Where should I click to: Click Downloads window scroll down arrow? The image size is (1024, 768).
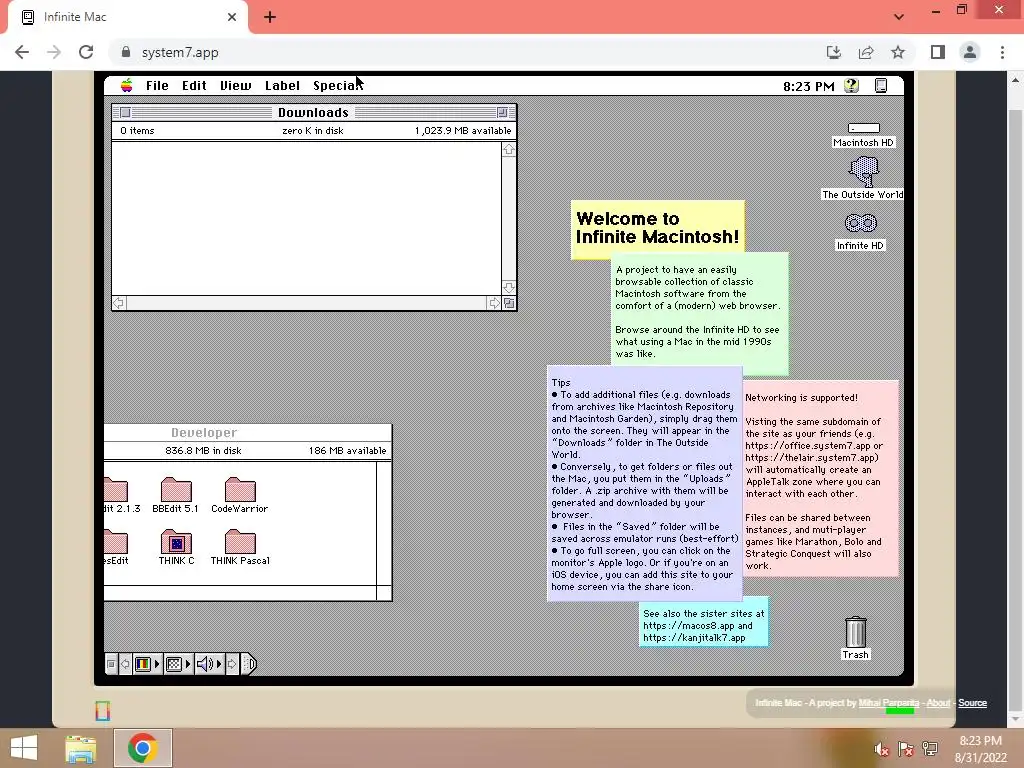[509, 288]
